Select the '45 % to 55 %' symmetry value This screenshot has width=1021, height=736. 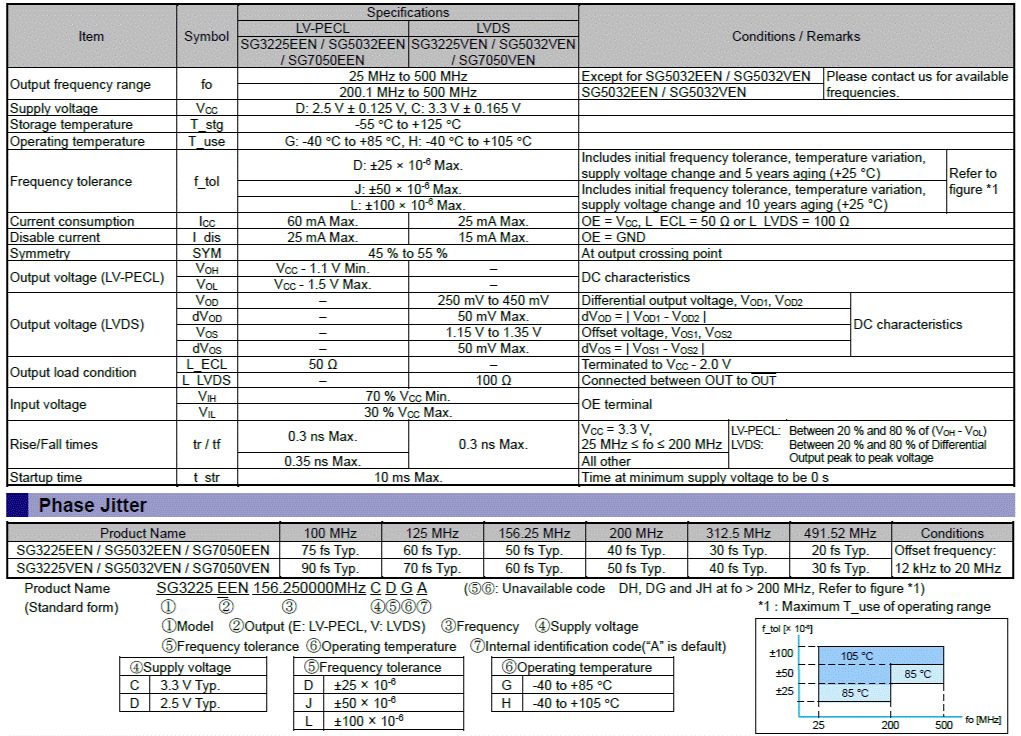click(x=408, y=253)
